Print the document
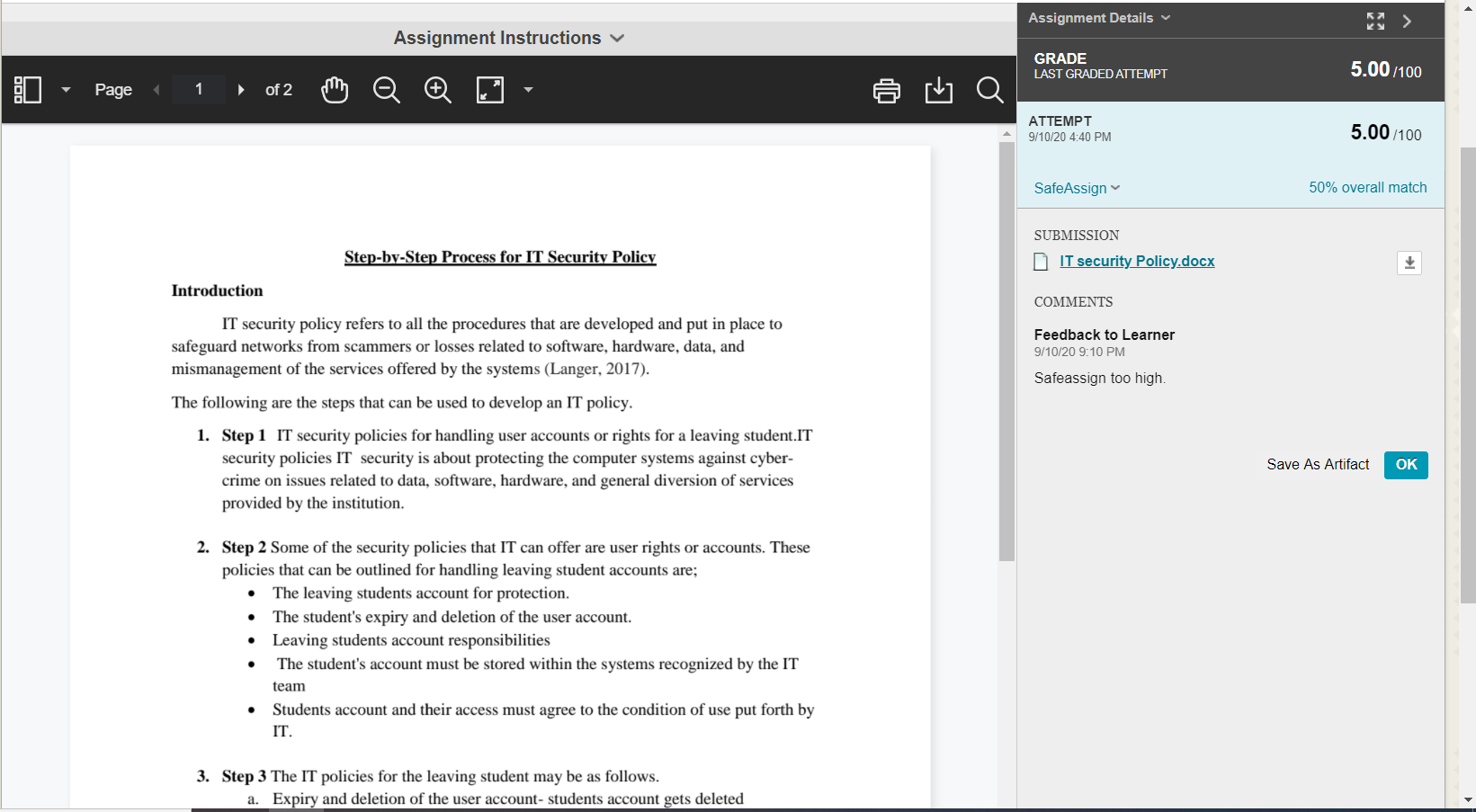Image resolution: width=1476 pixels, height=812 pixels. point(887,90)
